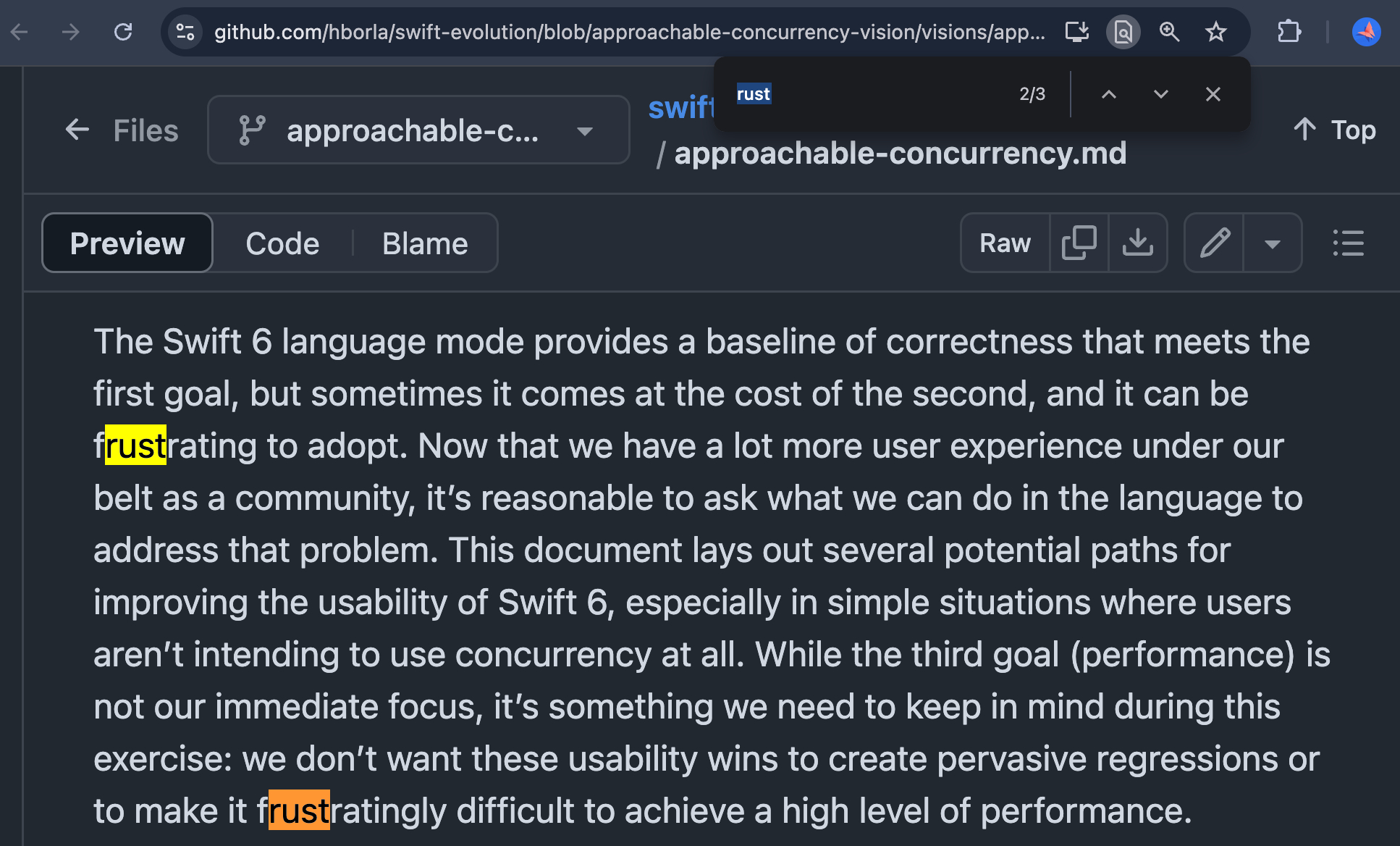Copy raw file contents icon
This screenshot has height=846, width=1400.
point(1079,243)
